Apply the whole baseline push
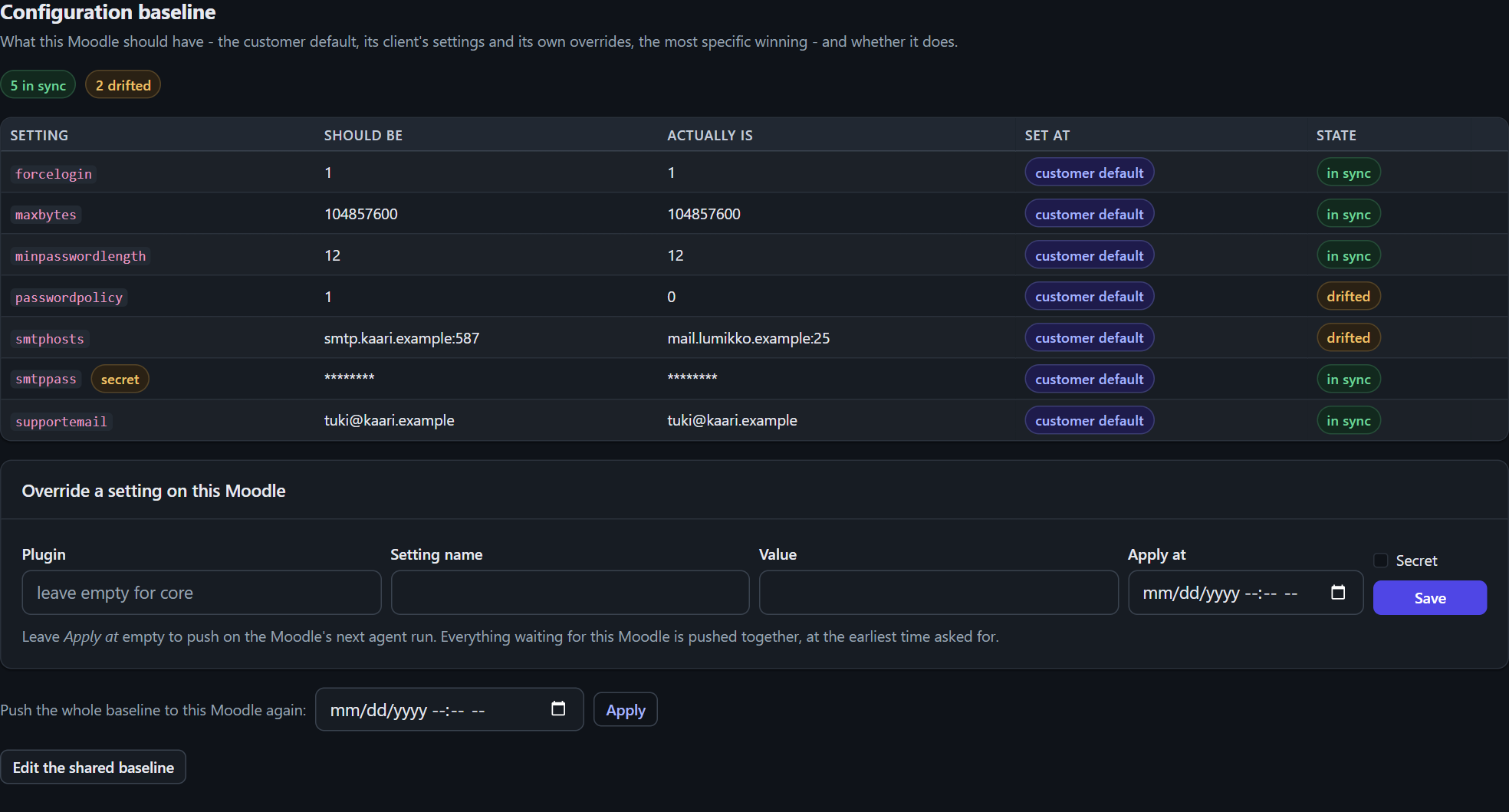Image resolution: width=1509 pixels, height=812 pixels. (x=626, y=710)
